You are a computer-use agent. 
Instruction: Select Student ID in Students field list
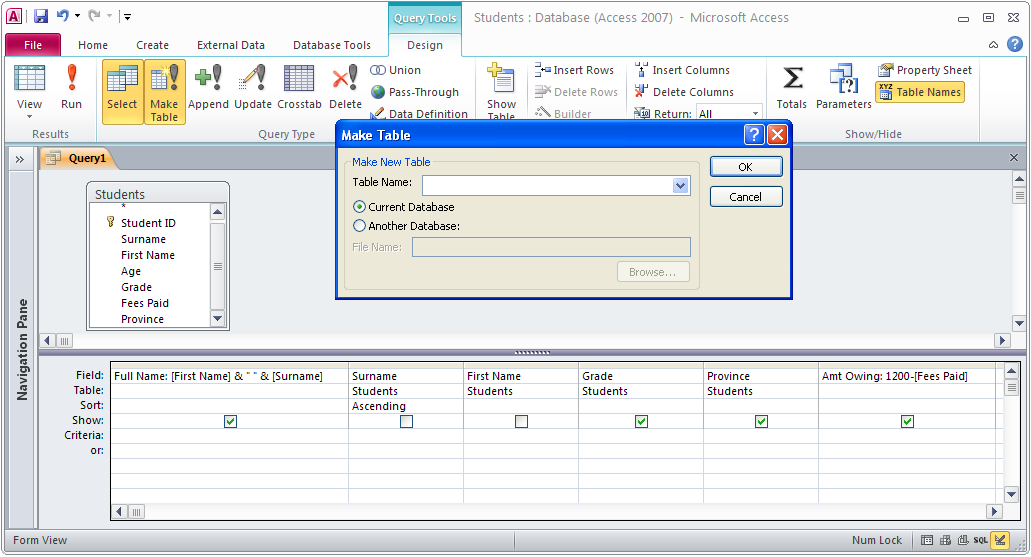(148, 223)
